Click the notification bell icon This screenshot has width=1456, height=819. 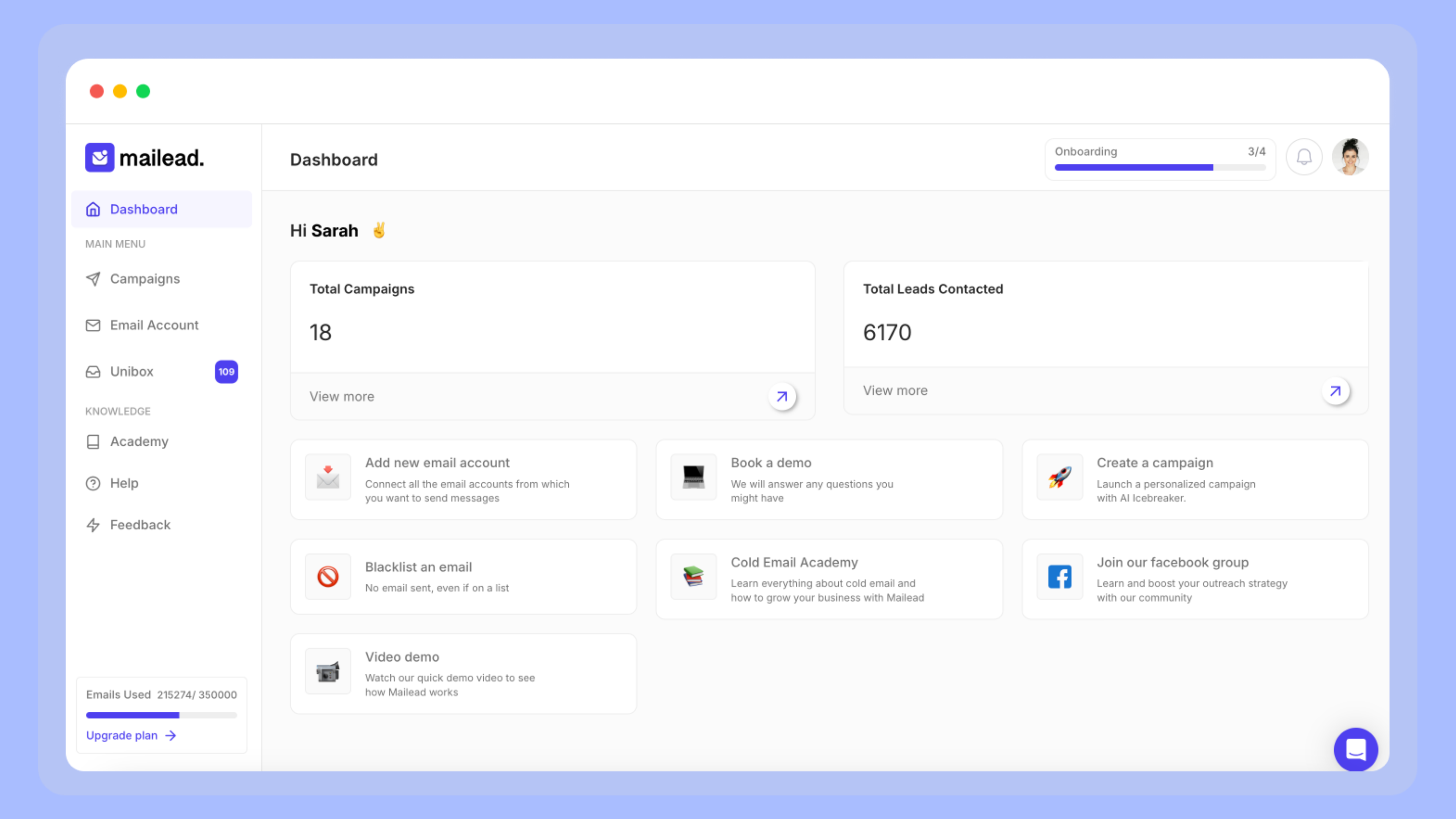(x=1303, y=157)
